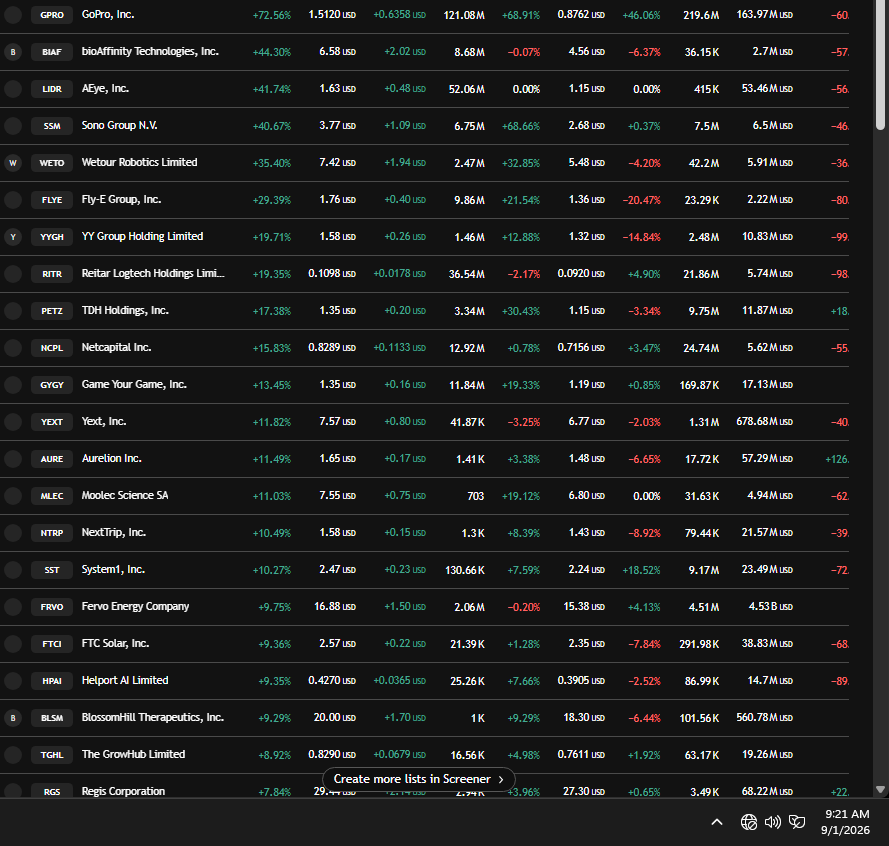Open the TGHL ticker symbol
This screenshot has height=846, width=889.
(x=52, y=755)
